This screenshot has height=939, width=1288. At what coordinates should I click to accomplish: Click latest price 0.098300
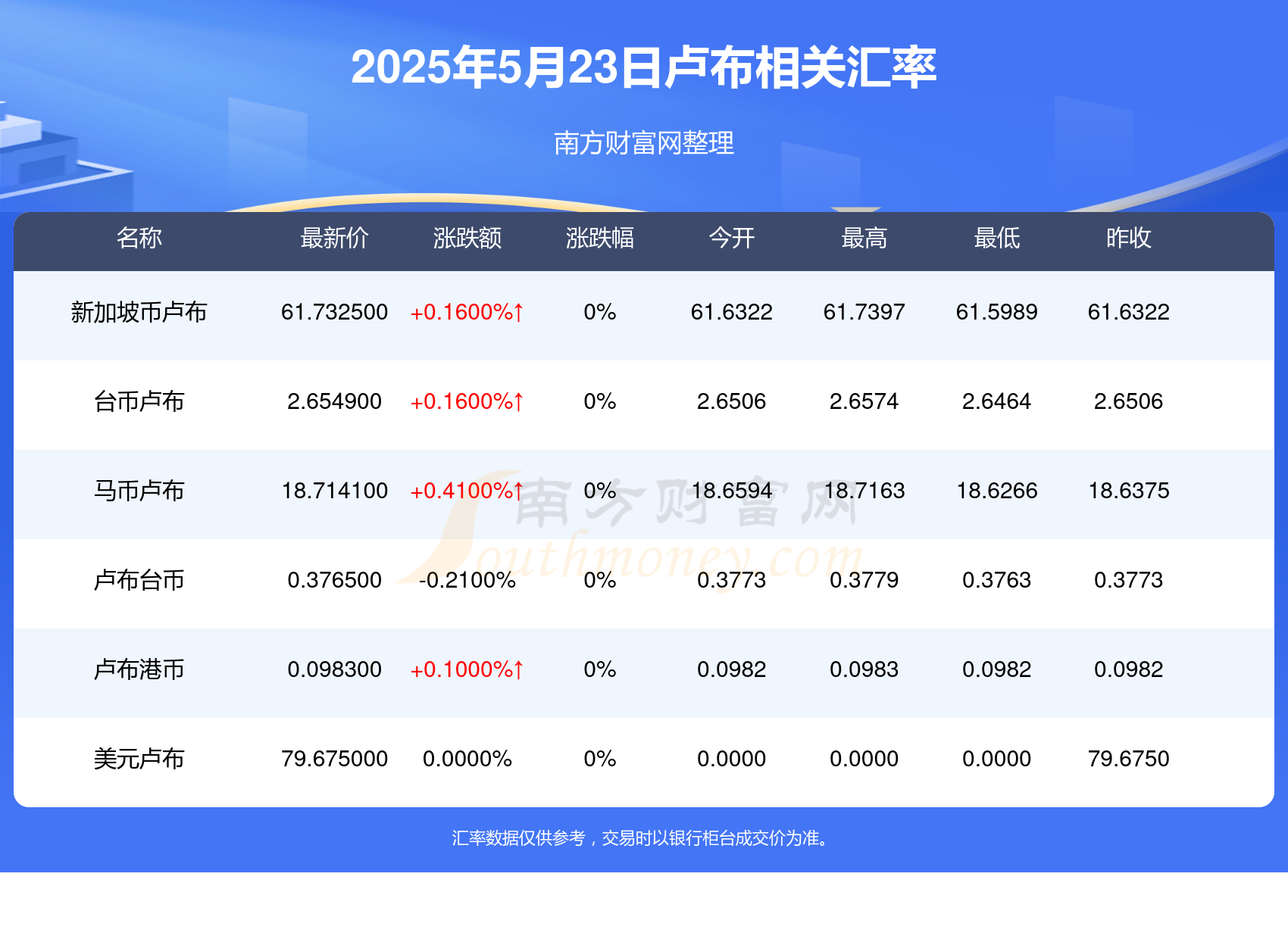tap(334, 669)
